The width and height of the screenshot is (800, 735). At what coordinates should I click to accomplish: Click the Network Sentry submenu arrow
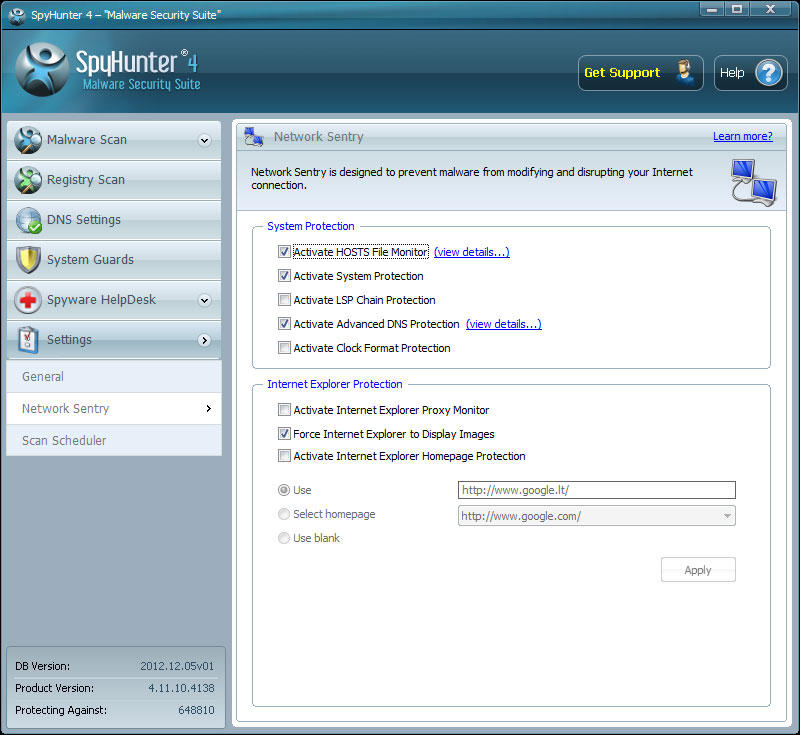click(208, 409)
